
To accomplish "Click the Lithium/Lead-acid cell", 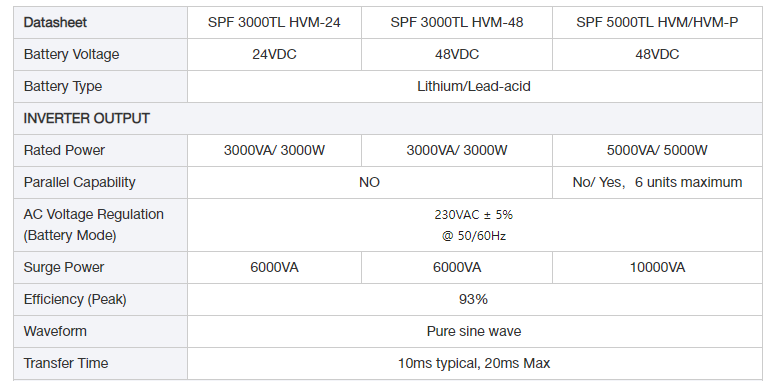I will point(475,87).
